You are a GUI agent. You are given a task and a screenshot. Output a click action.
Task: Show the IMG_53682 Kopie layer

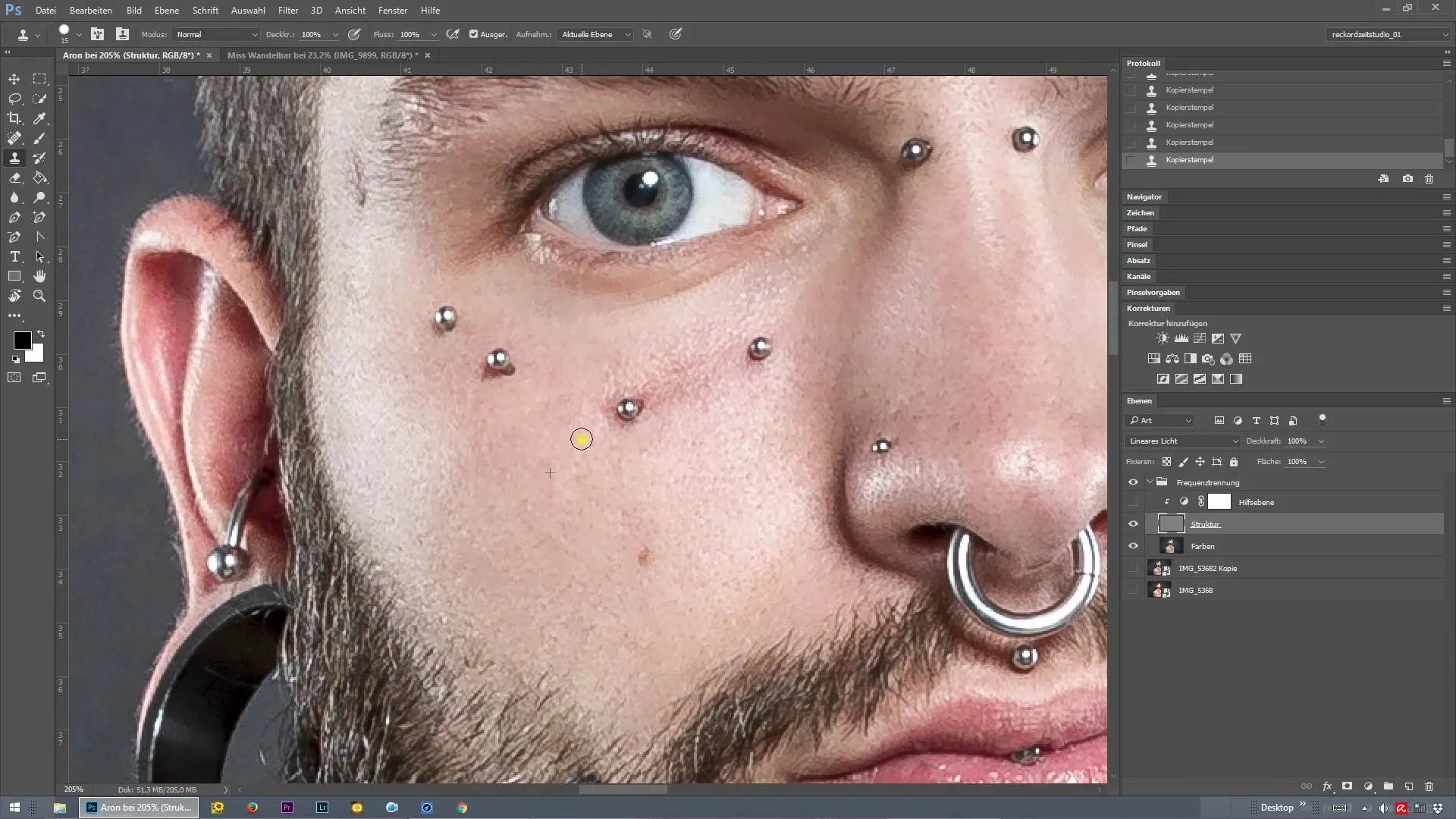point(1133,568)
